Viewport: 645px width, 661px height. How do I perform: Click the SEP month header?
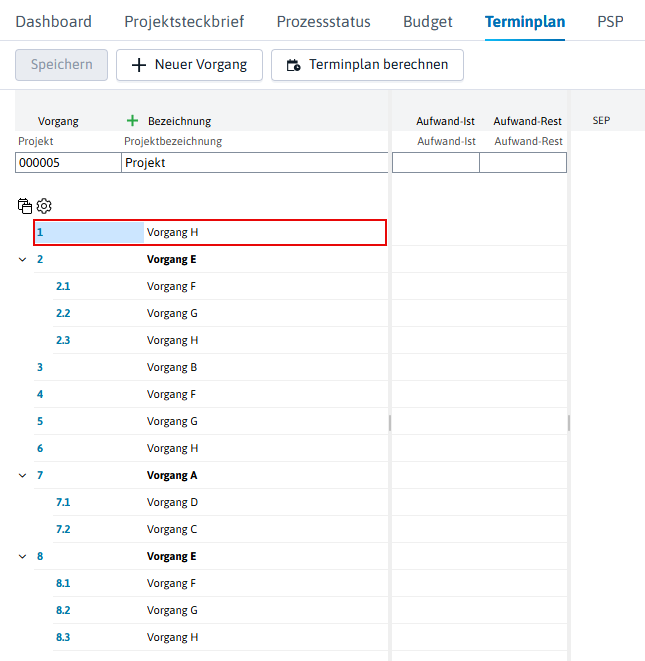click(x=601, y=121)
